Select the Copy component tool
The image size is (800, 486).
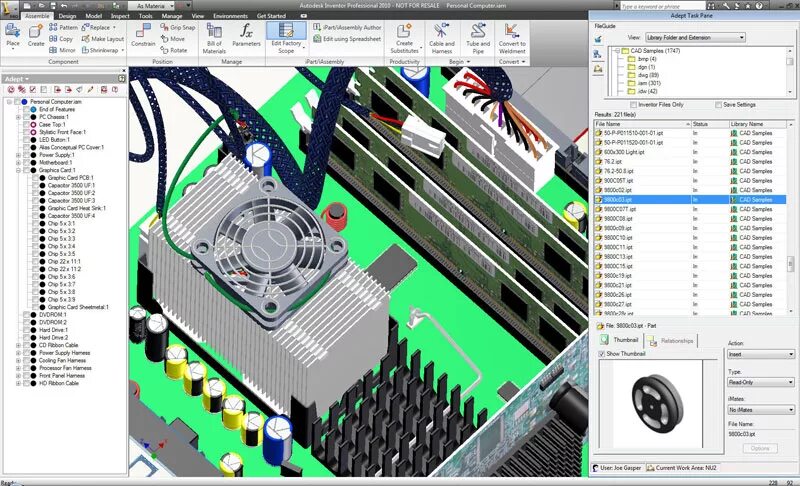pos(61,39)
